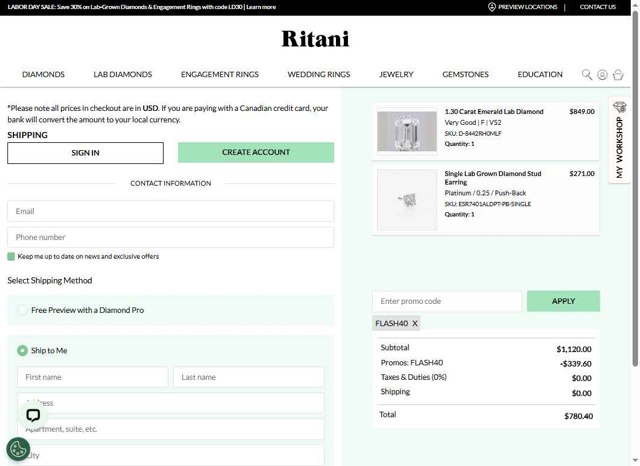Click the $849.00 diamond price

coord(582,111)
